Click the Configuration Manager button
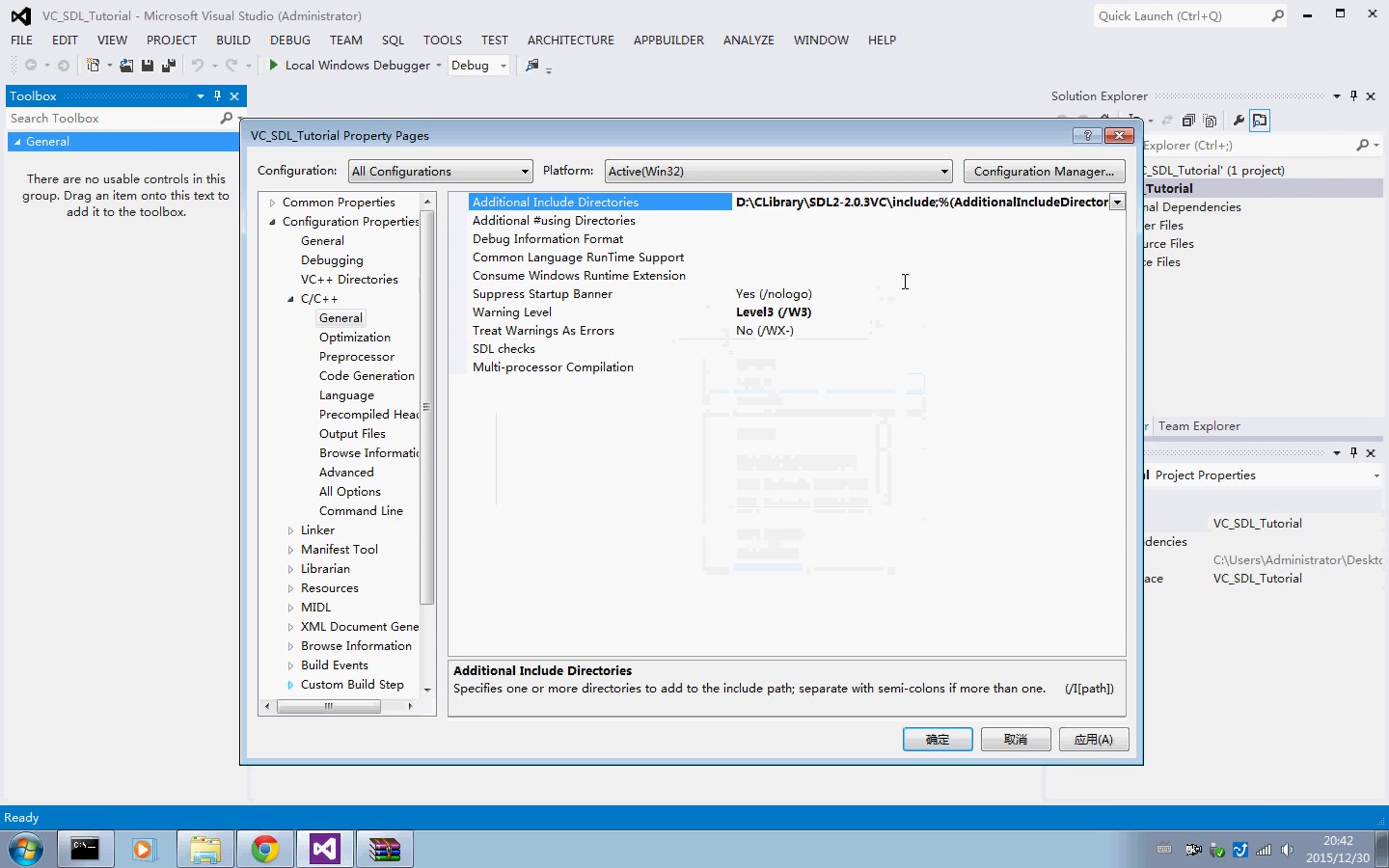This screenshot has width=1389, height=868. click(1044, 171)
